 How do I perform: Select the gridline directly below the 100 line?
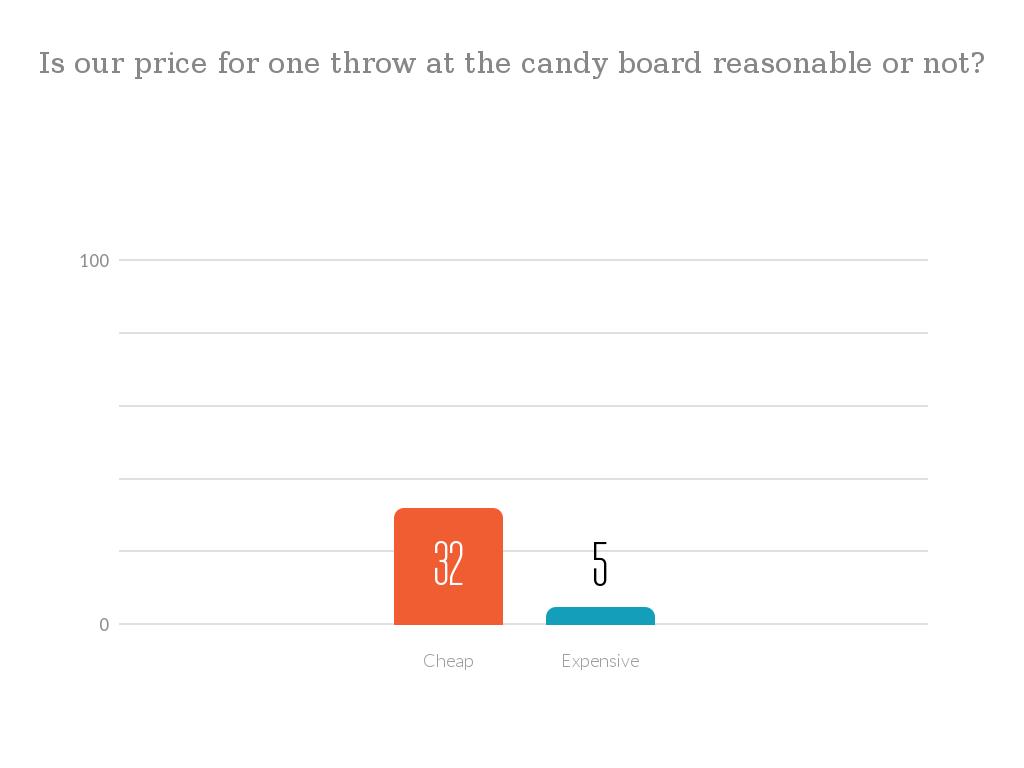coord(523,333)
